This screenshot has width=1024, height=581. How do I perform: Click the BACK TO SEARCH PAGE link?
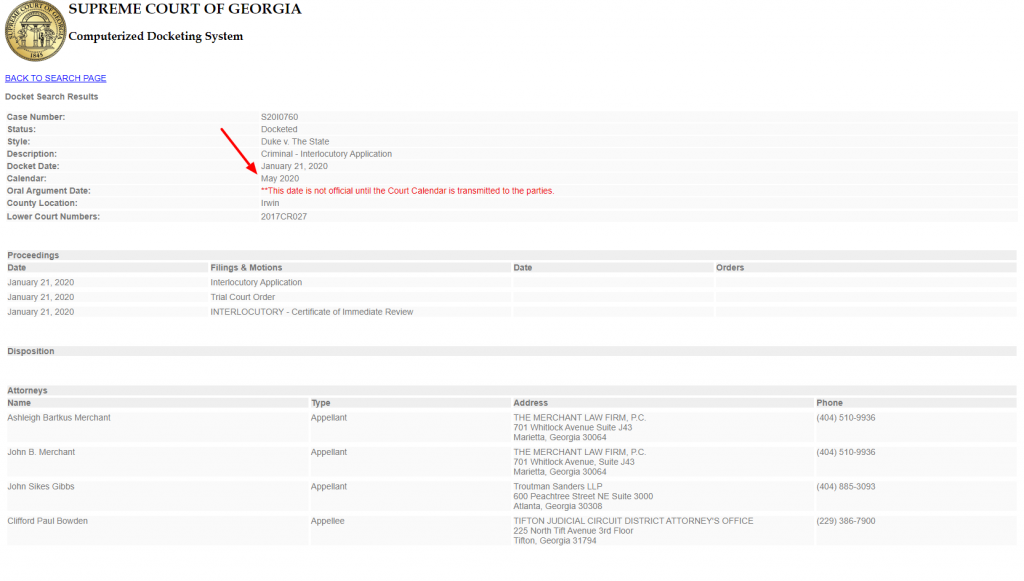(56, 78)
